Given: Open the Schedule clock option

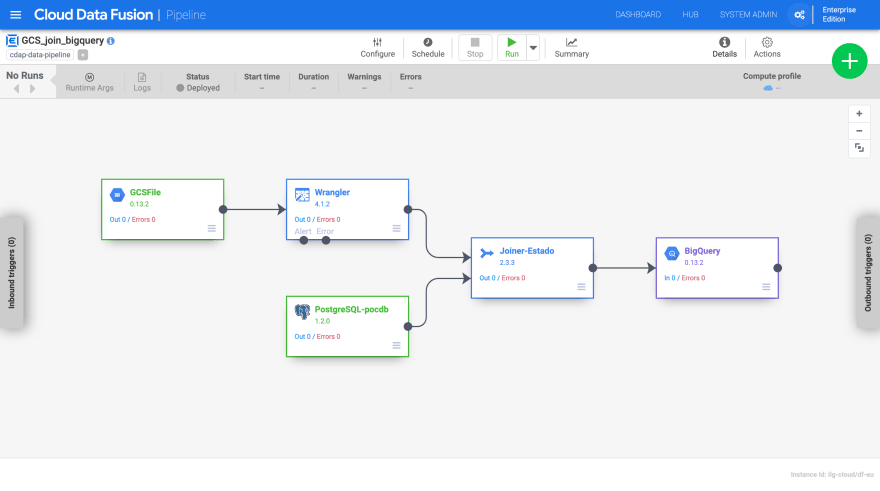Looking at the screenshot, I should [x=428, y=48].
